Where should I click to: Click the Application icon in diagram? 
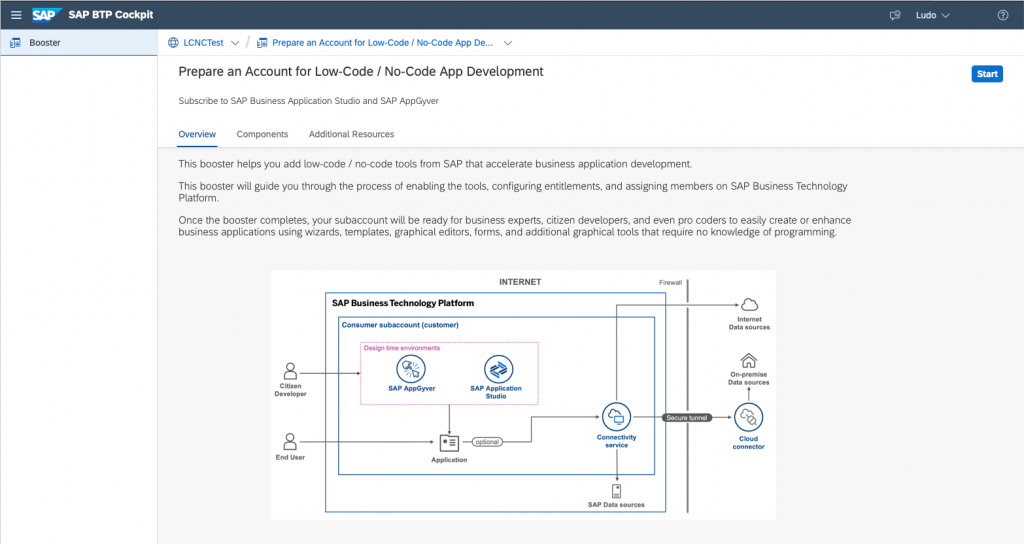coord(449,443)
